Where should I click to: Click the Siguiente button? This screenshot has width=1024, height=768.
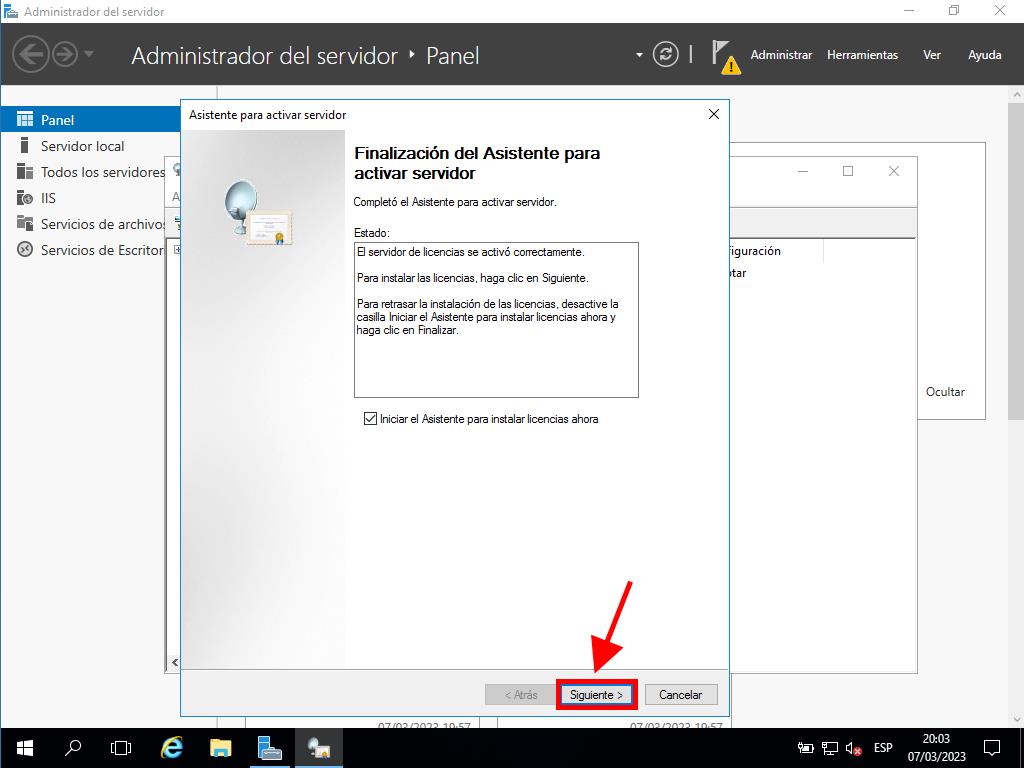click(596, 695)
